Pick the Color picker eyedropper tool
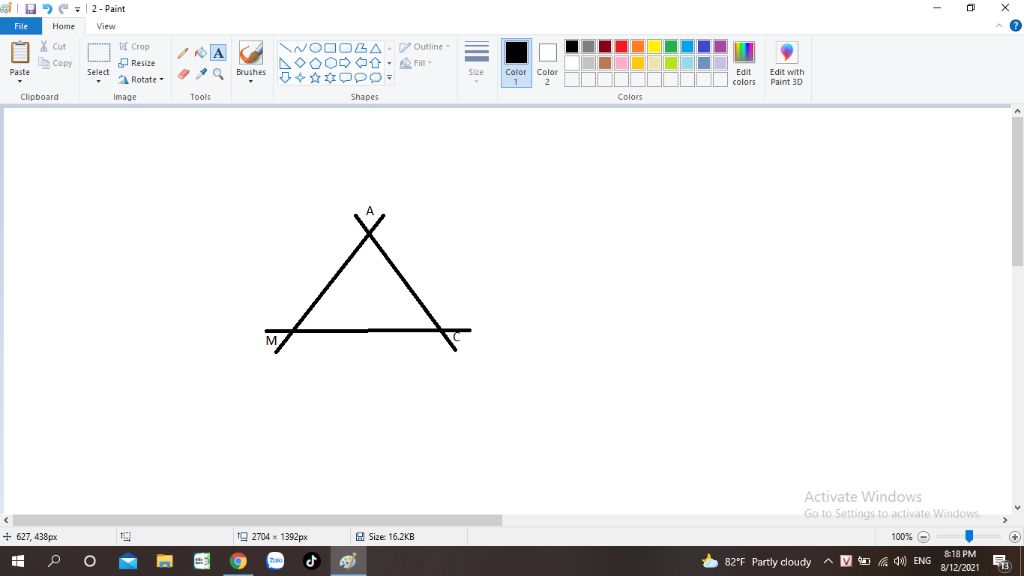The height and width of the screenshot is (576, 1024). [x=200, y=74]
